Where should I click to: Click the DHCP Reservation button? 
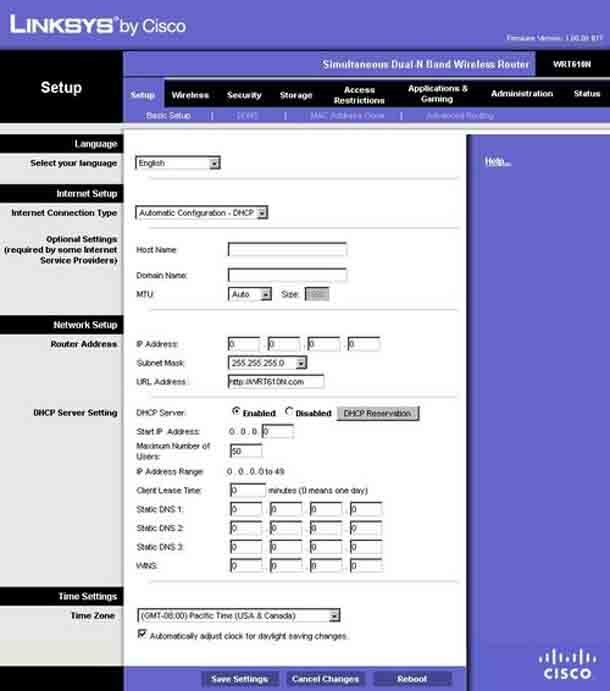click(x=378, y=413)
